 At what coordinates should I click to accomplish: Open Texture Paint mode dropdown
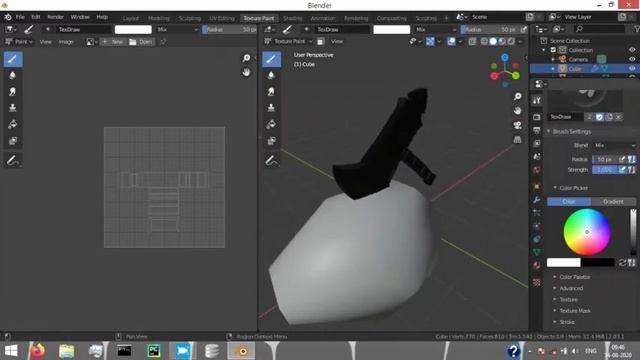[288, 41]
